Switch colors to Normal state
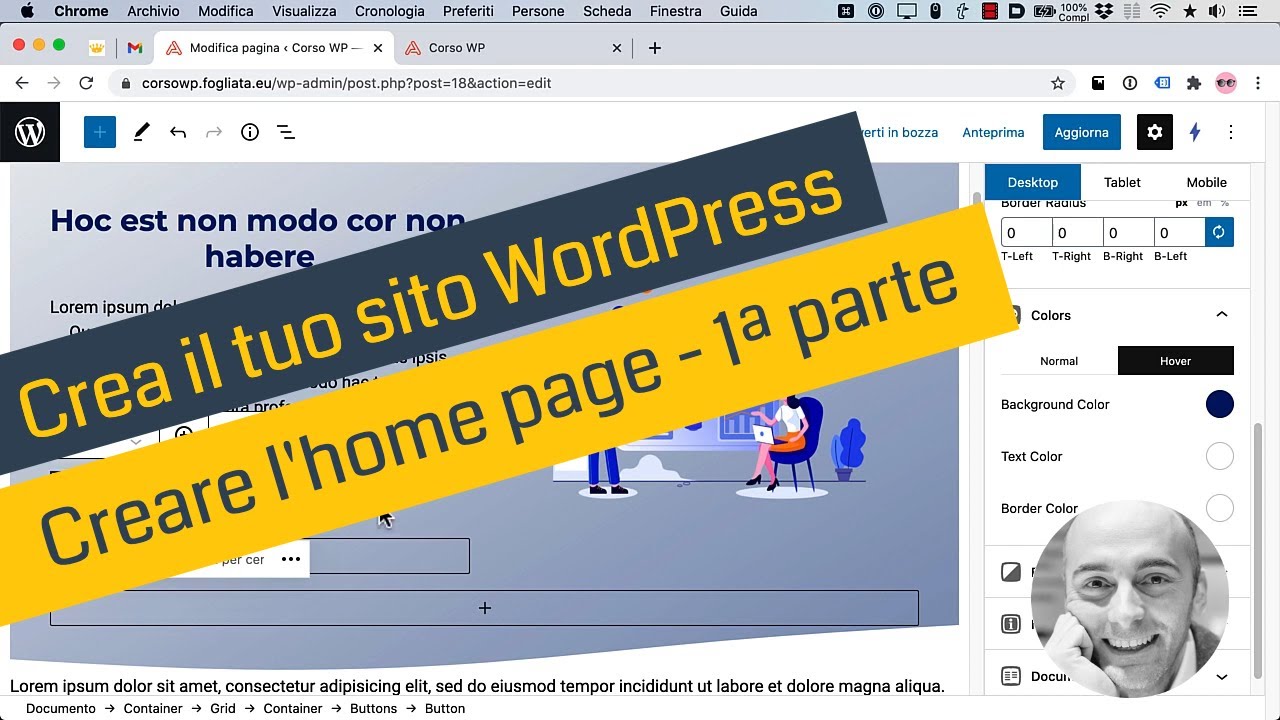 click(x=1059, y=361)
